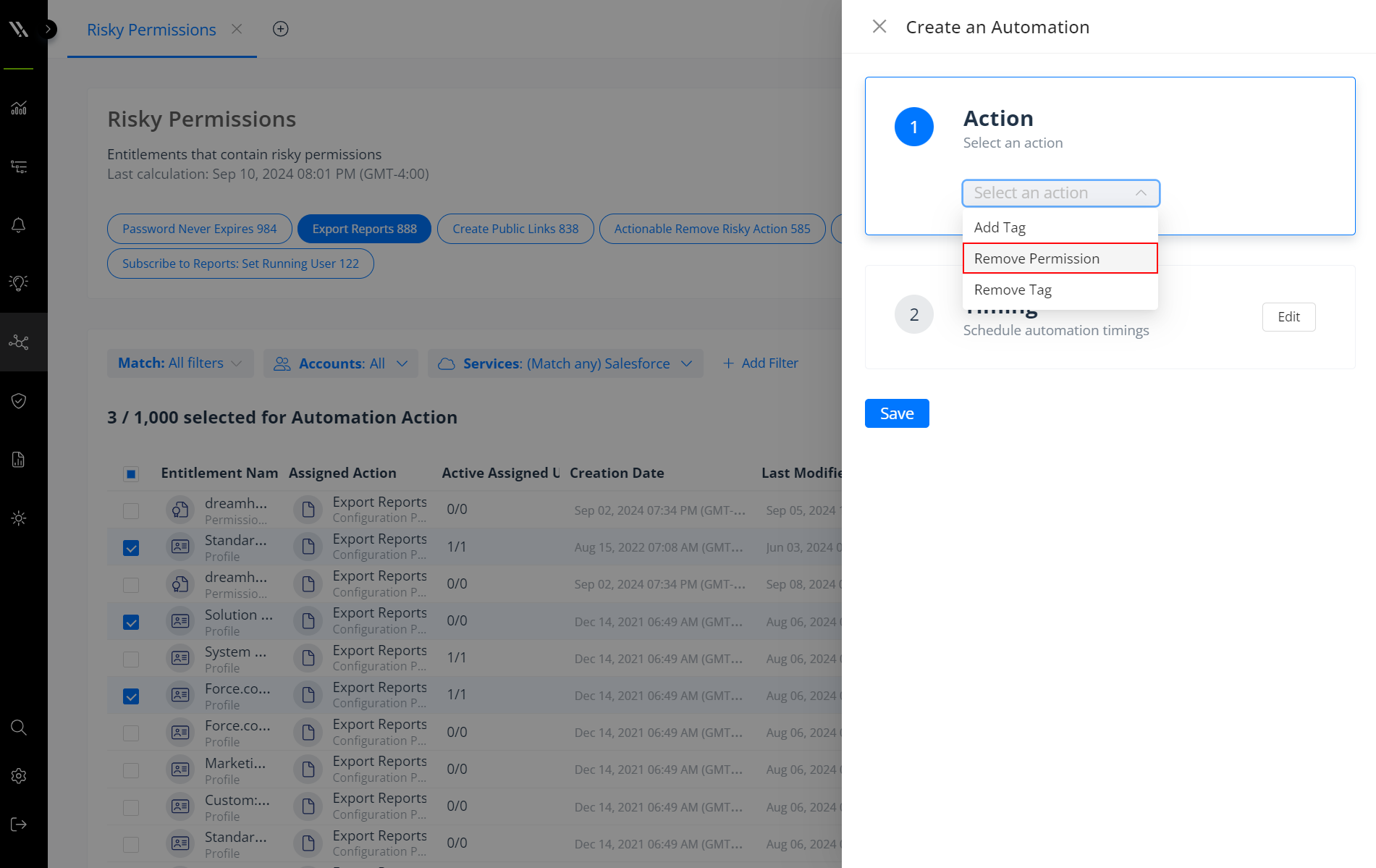This screenshot has width=1376, height=868.
Task: Switch to the Risky Permissions tab
Action: click(x=151, y=30)
